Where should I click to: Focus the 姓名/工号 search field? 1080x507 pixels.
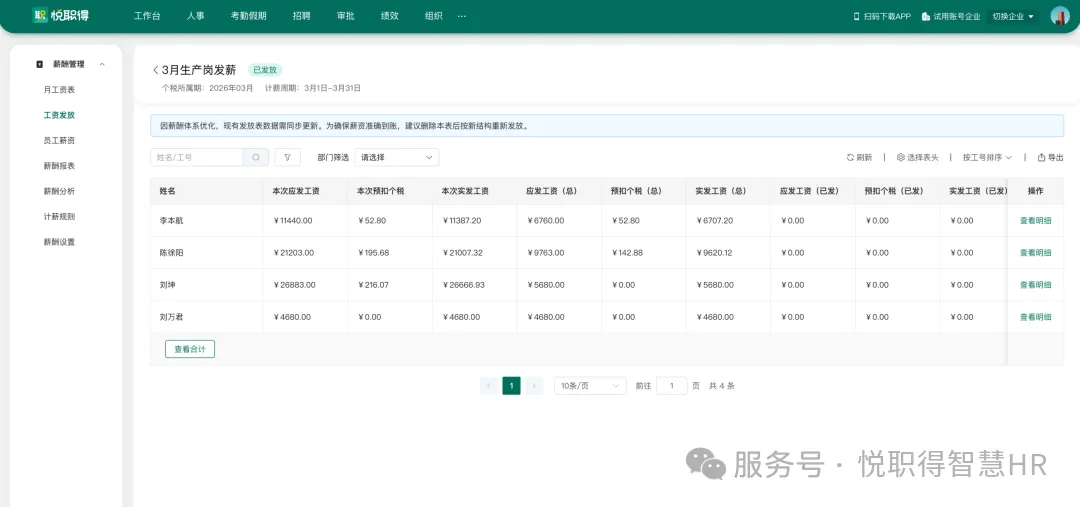196,157
